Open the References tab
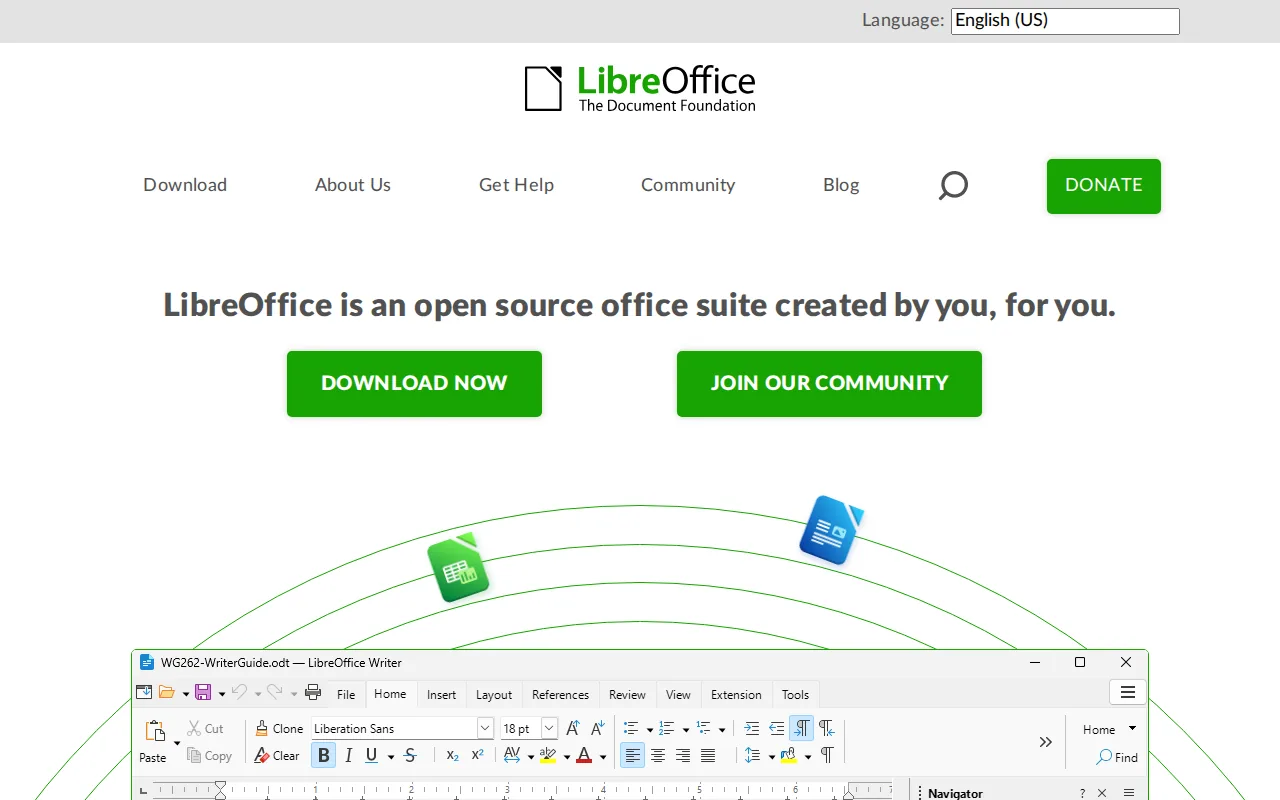The height and width of the screenshot is (800, 1280). (x=560, y=694)
